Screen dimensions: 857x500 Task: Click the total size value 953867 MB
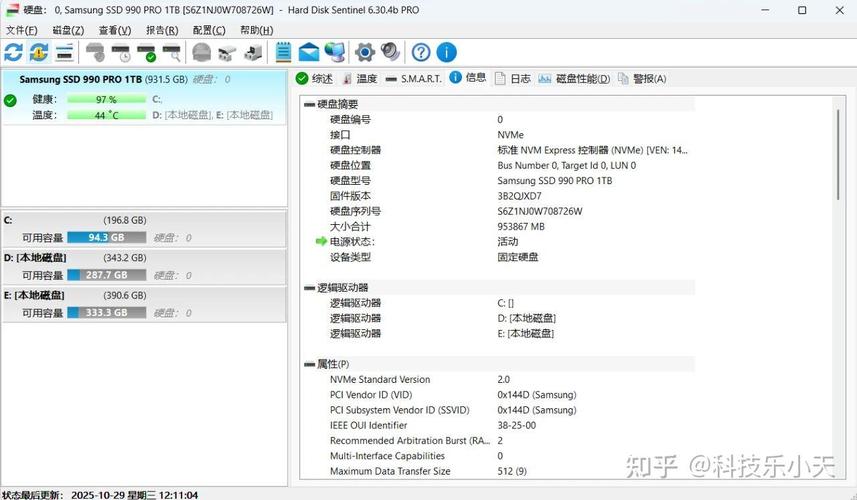tap(521, 226)
